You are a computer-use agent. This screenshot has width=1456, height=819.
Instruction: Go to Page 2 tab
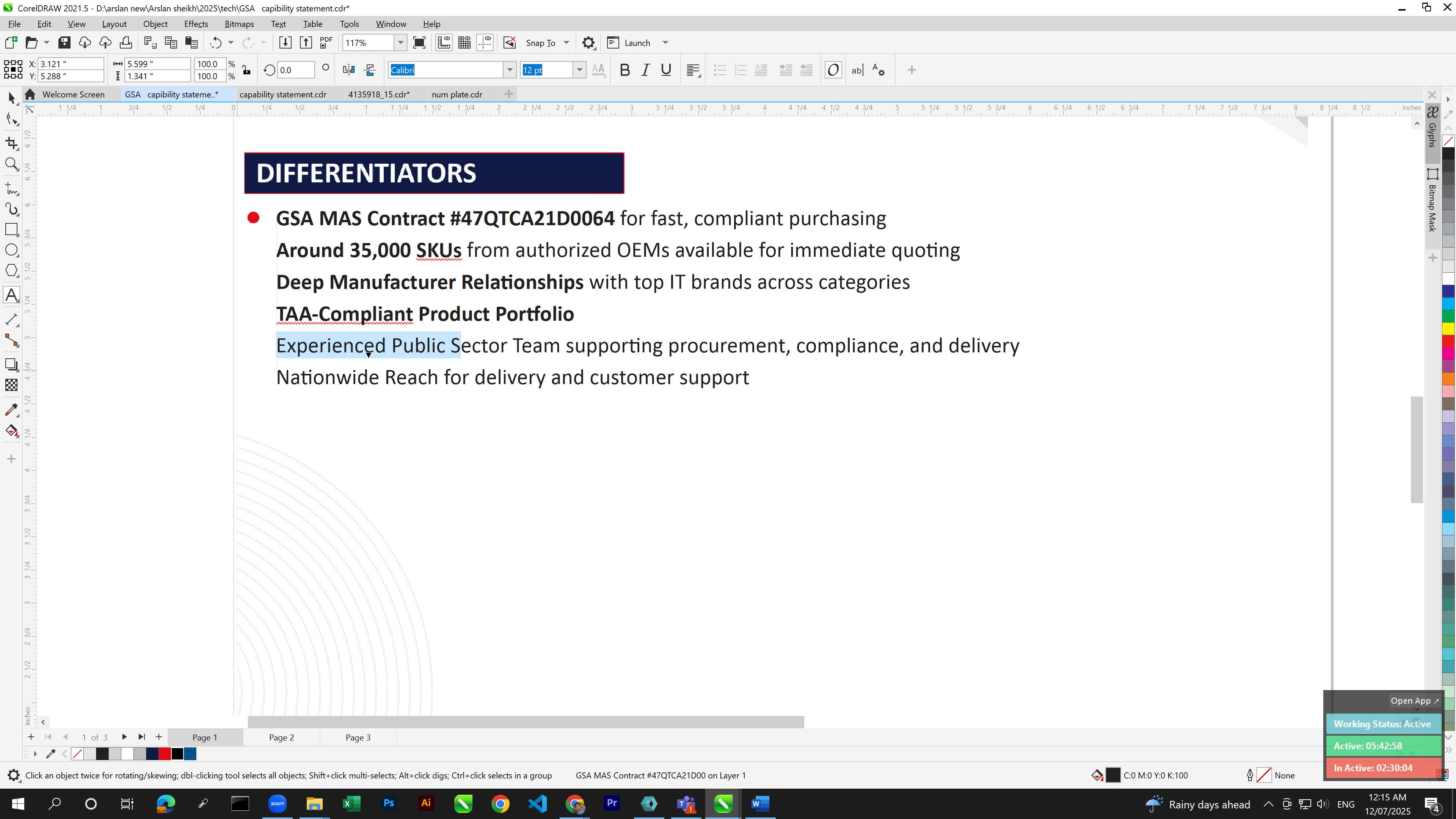coord(281,737)
